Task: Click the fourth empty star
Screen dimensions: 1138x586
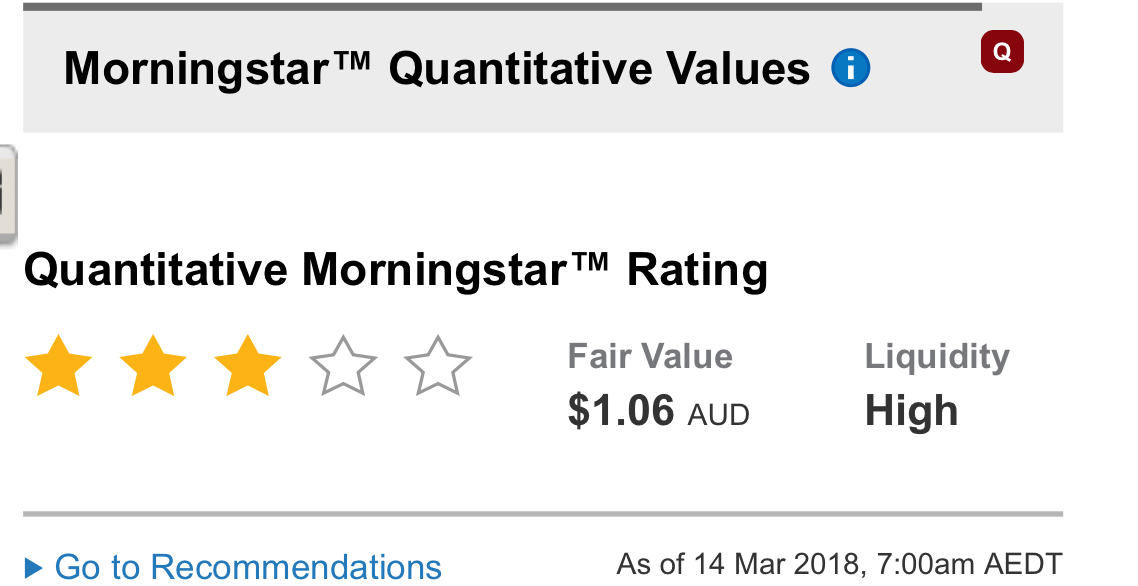Action: pos(343,366)
